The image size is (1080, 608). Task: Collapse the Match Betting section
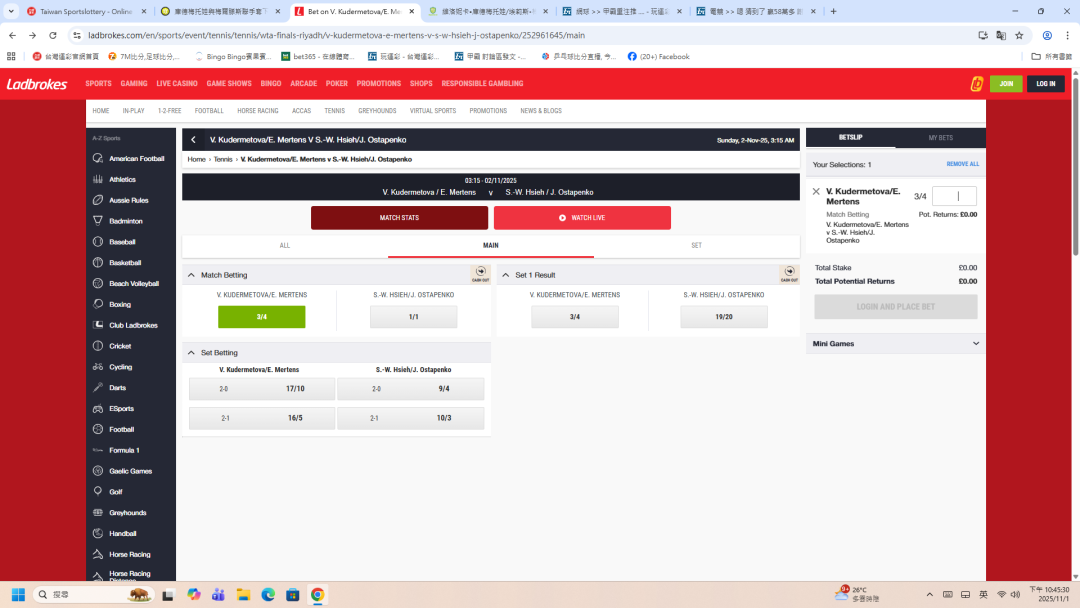tap(191, 275)
